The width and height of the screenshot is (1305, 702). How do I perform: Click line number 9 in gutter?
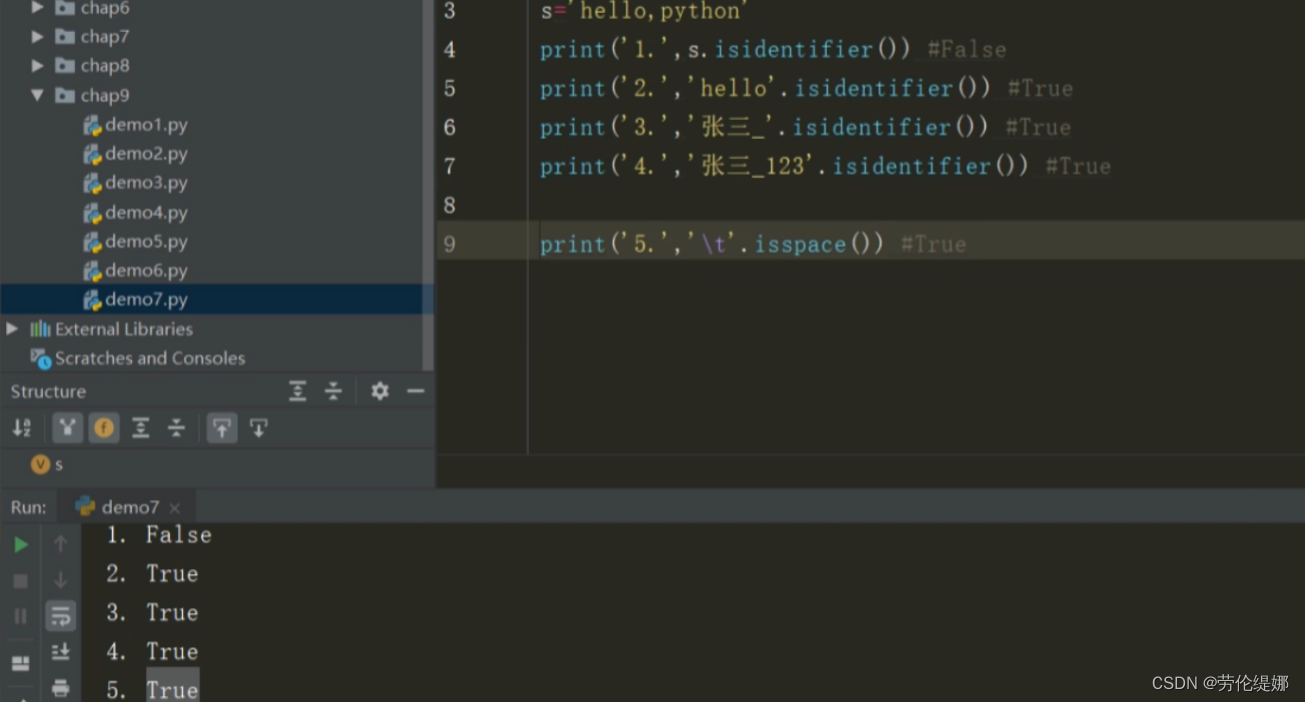[450, 244]
